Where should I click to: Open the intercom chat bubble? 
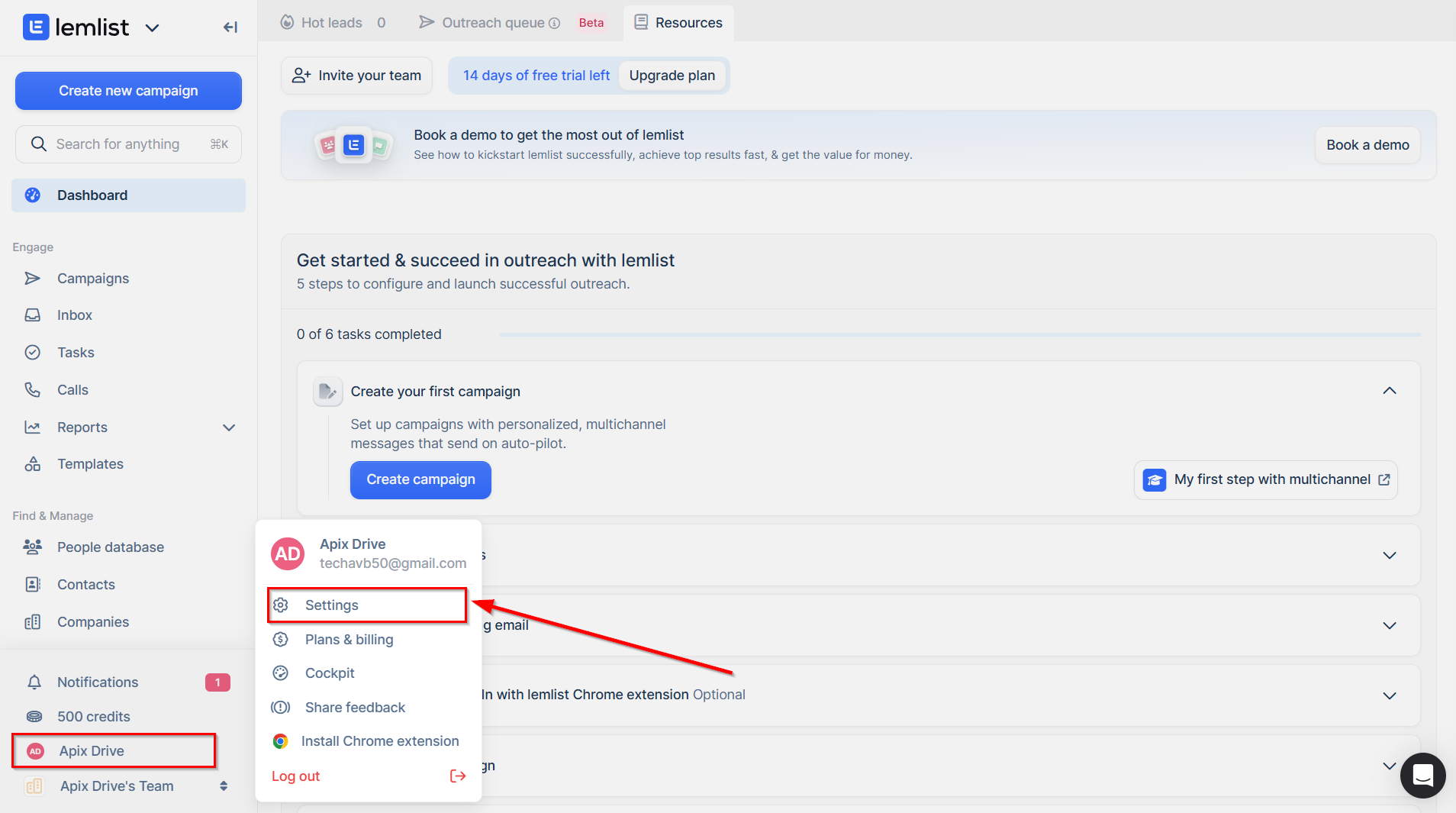[x=1422, y=776]
